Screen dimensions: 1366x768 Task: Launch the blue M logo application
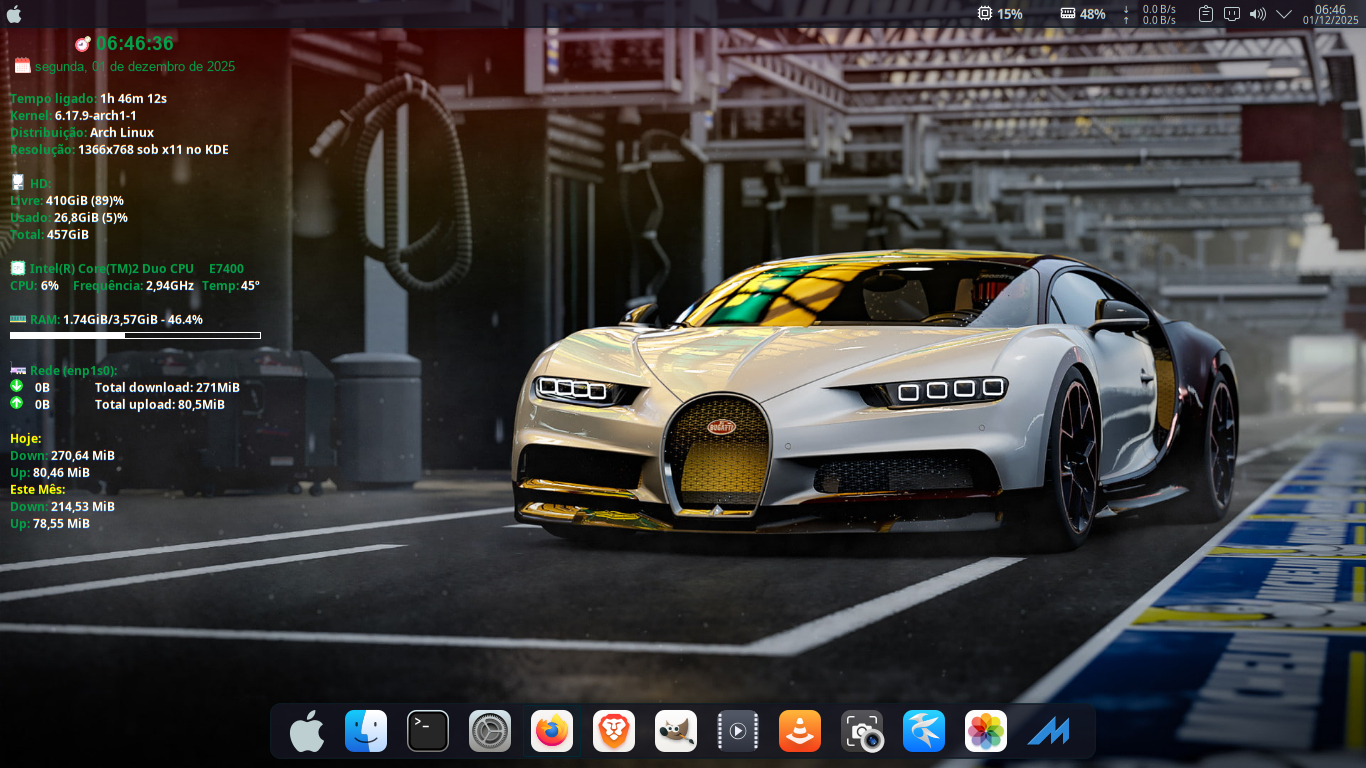point(1048,731)
